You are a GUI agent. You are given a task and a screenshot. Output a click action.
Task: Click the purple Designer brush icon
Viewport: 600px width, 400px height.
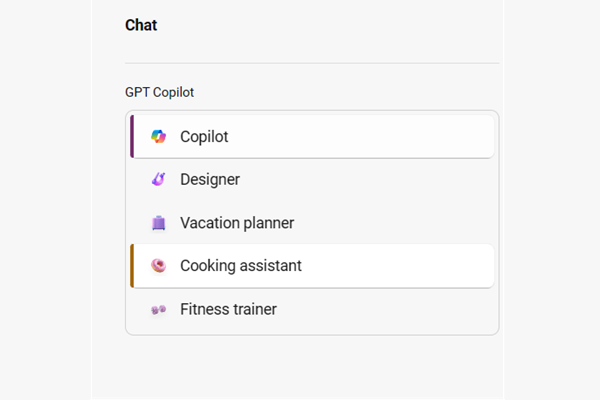pyautogui.click(x=158, y=180)
